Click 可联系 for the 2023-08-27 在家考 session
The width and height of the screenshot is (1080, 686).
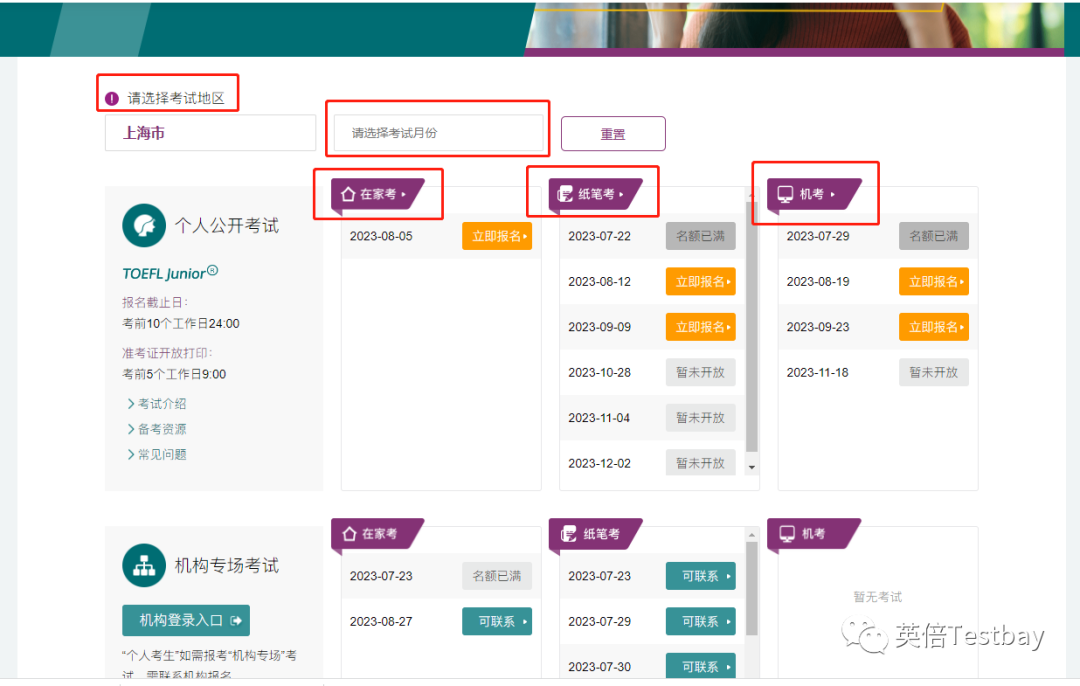coord(497,621)
